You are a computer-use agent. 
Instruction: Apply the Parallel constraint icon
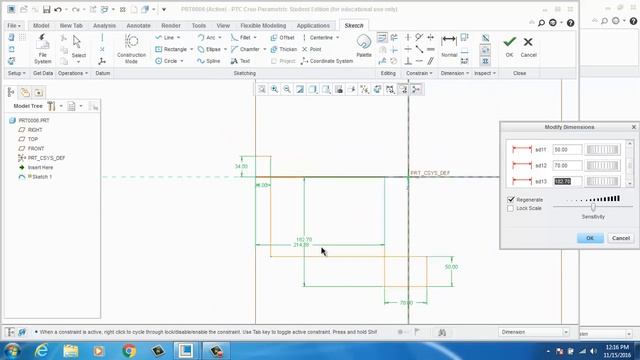(x=431, y=61)
